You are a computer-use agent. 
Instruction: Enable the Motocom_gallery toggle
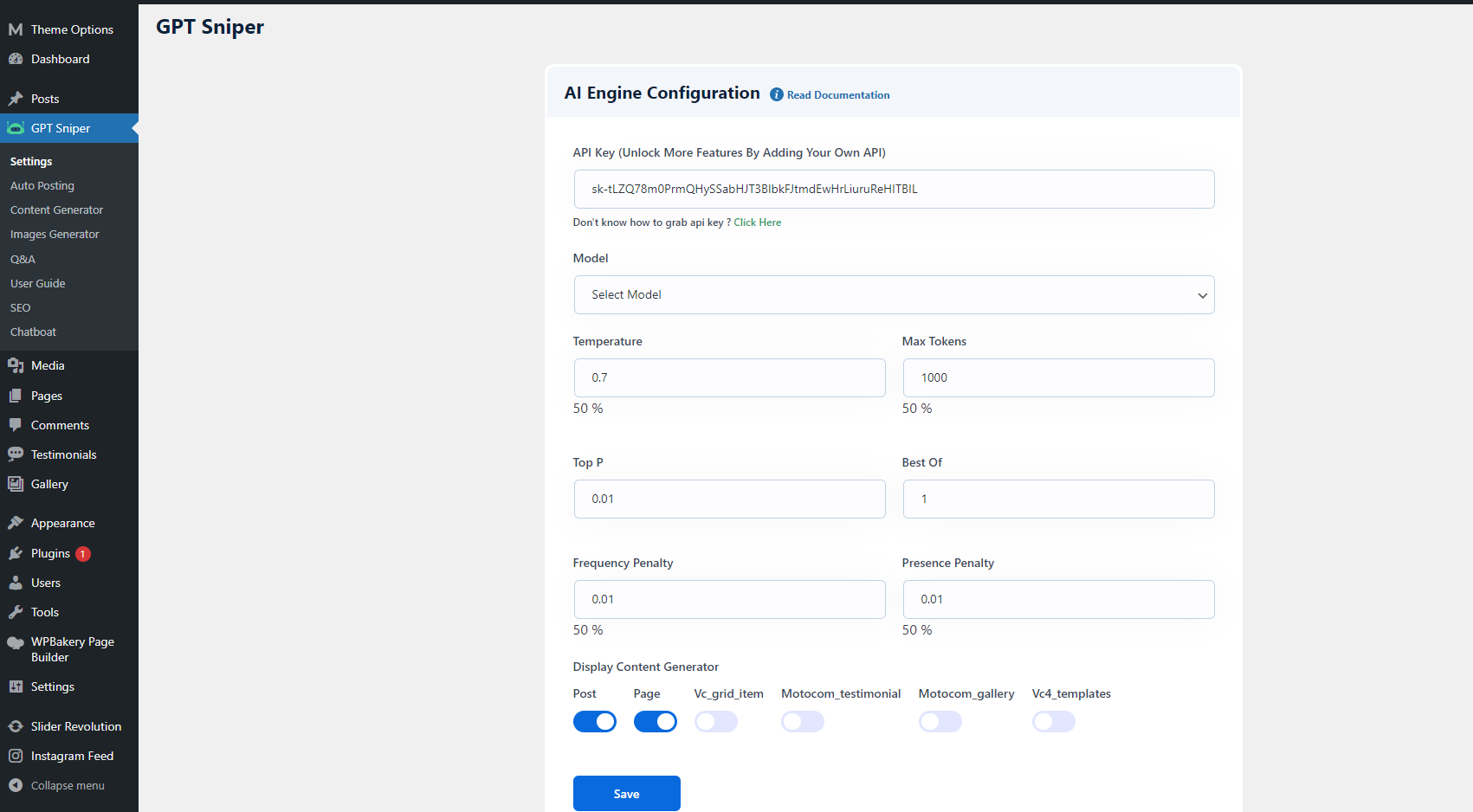click(x=940, y=722)
